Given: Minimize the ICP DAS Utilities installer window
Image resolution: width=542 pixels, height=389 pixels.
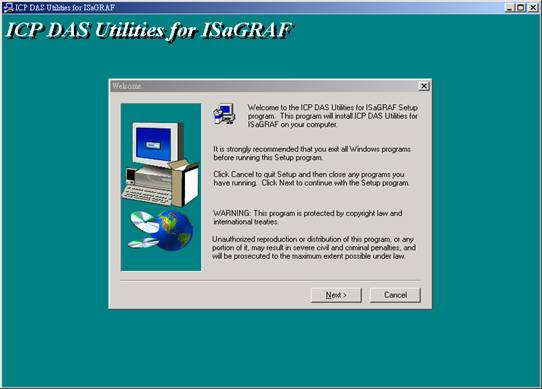Looking at the screenshot, I should pos(509,7).
